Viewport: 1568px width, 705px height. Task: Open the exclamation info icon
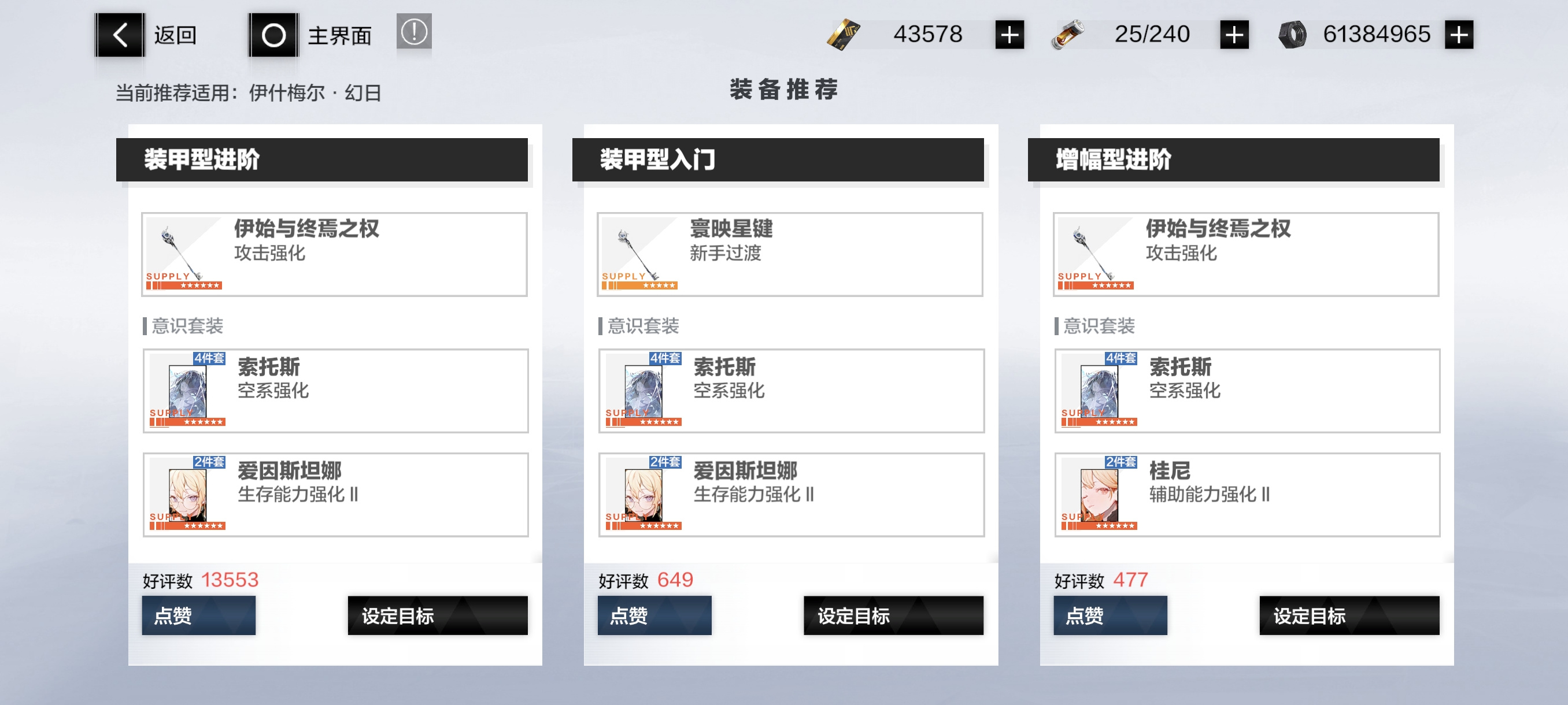414,32
